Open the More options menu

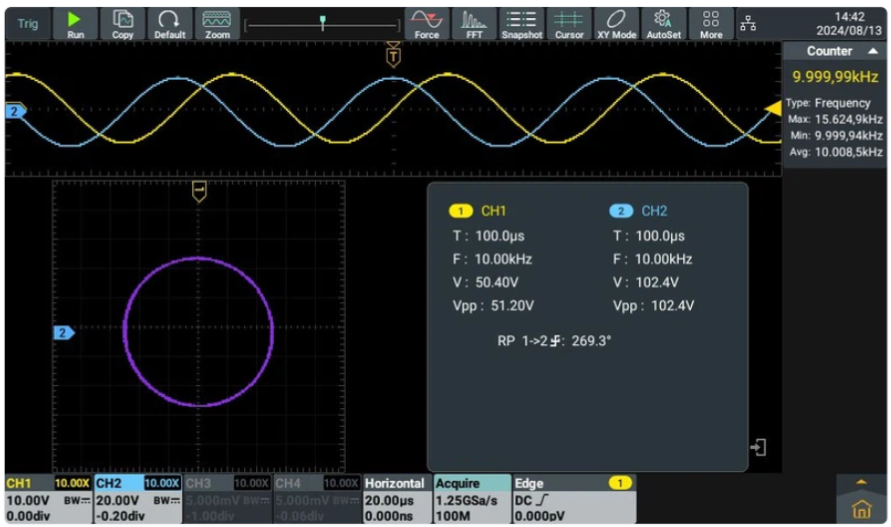click(711, 24)
